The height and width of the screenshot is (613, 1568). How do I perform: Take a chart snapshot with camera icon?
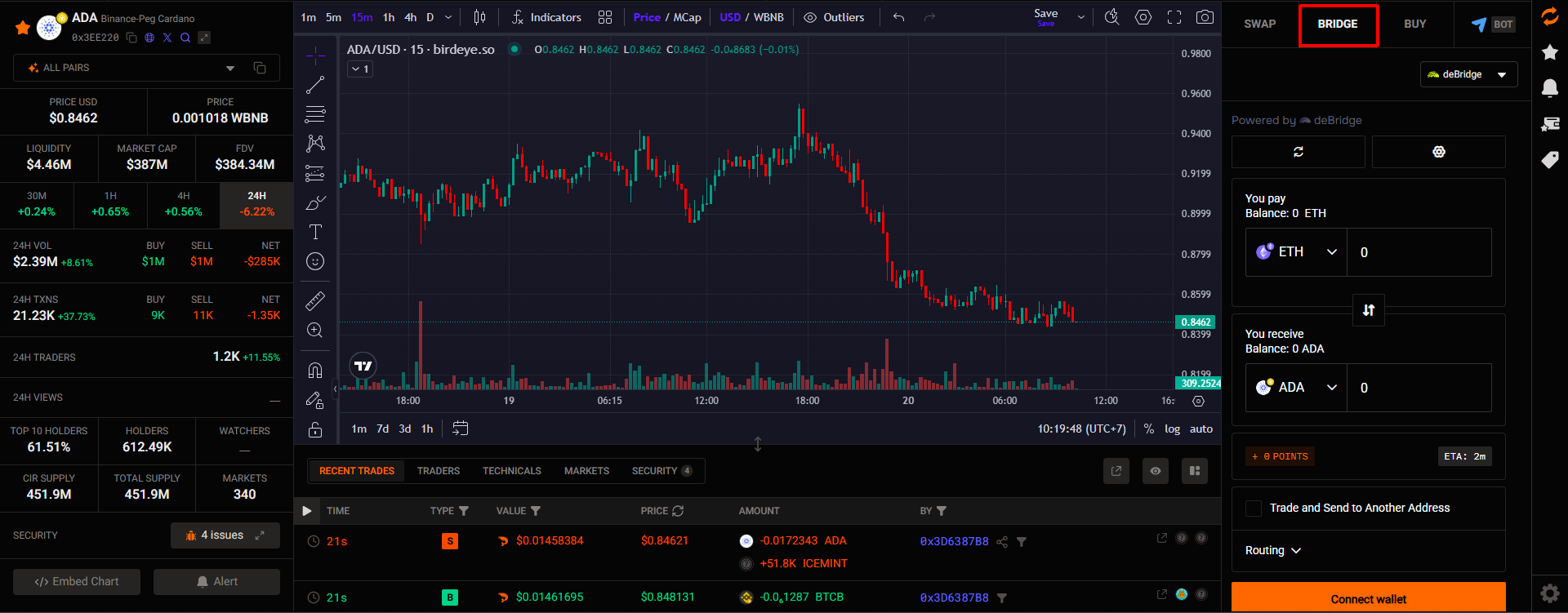tap(1205, 17)
